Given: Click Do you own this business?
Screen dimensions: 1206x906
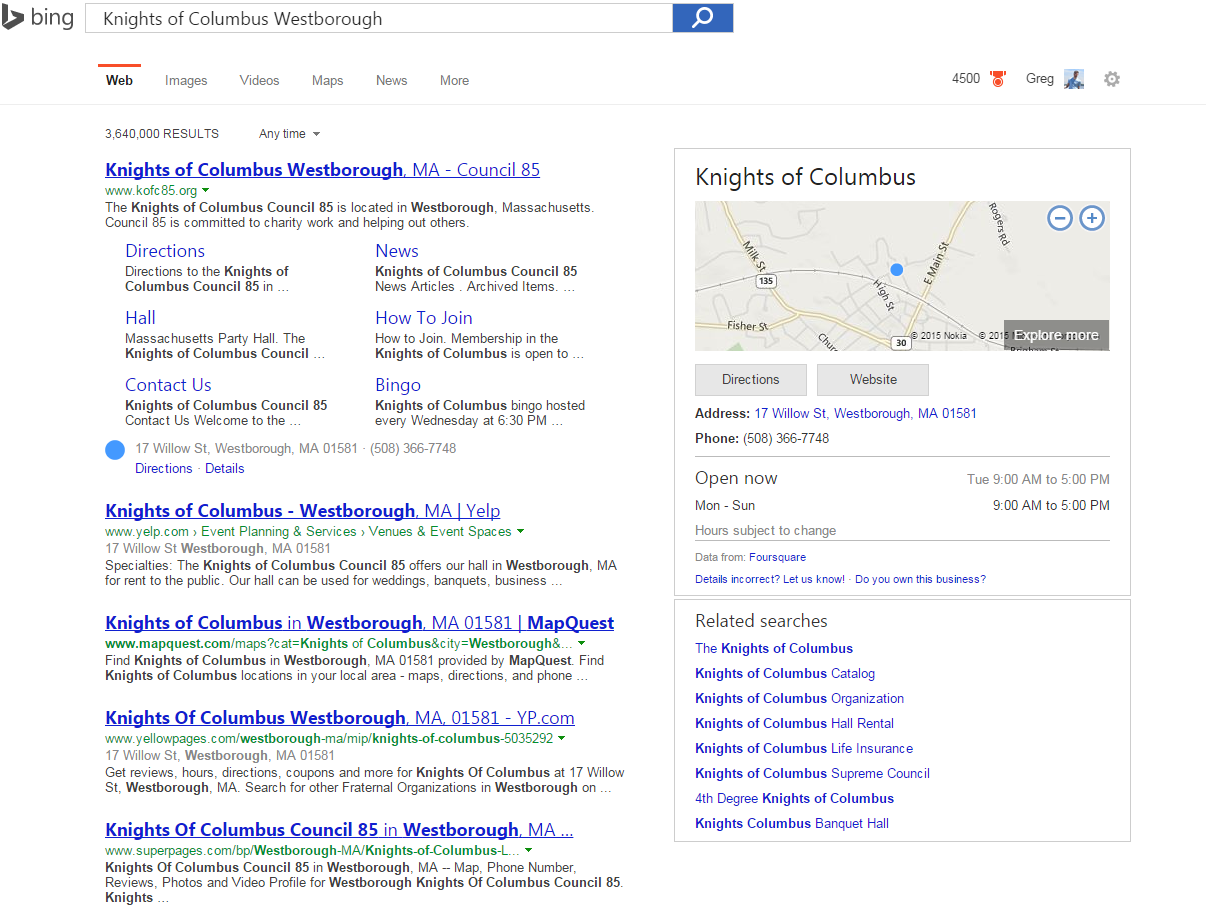Looking at the screenshot, I should (920, 579).
